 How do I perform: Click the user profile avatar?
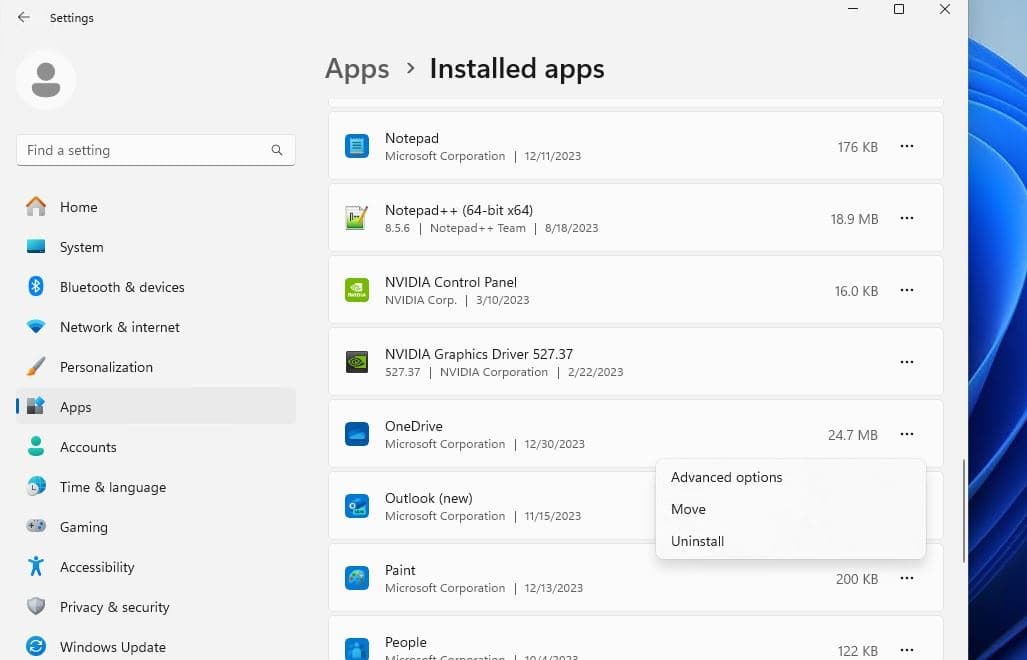pyautogui.click(x=46, y=80)
